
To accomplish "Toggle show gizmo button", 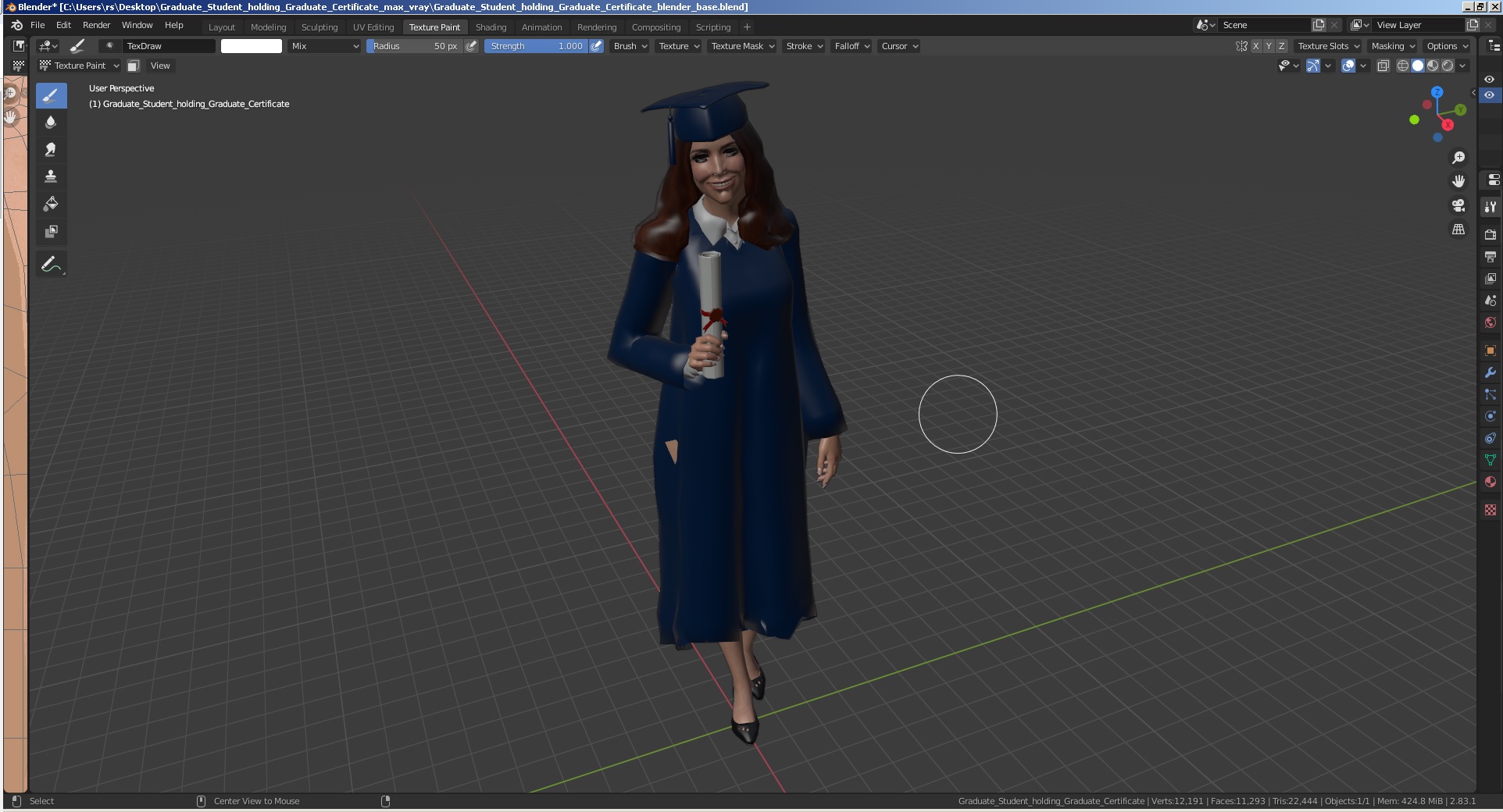I will pos(1313,66).
